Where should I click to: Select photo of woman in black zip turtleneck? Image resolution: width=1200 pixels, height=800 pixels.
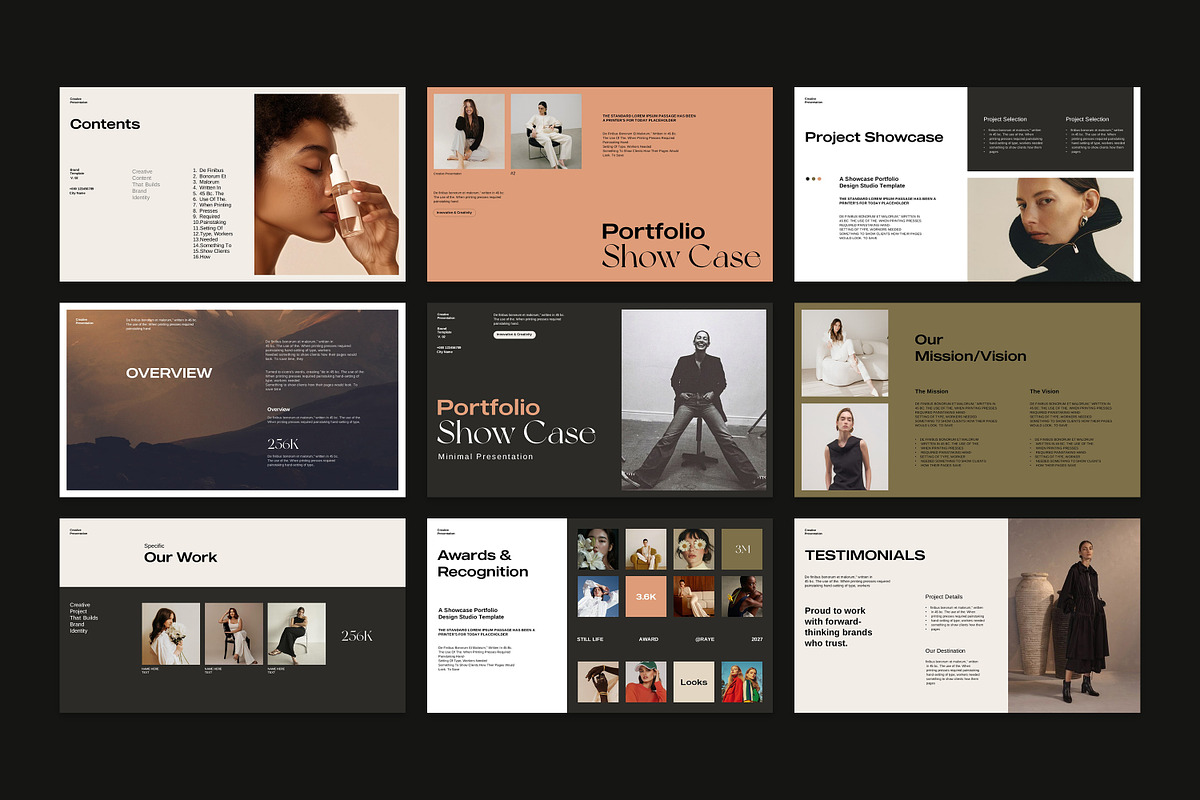pyautogui.click(x=1050, y=229)
